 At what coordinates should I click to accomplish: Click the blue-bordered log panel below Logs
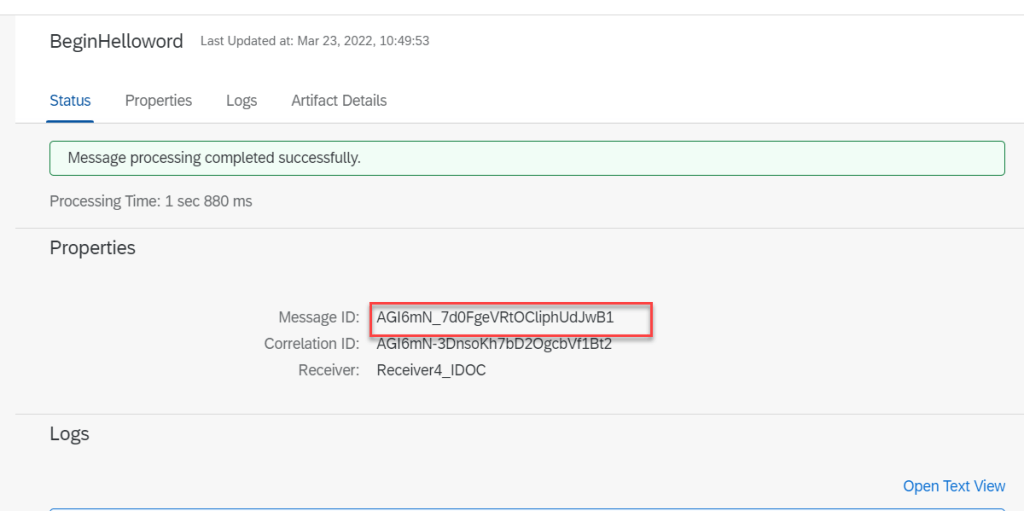click(x=526, y=508)
